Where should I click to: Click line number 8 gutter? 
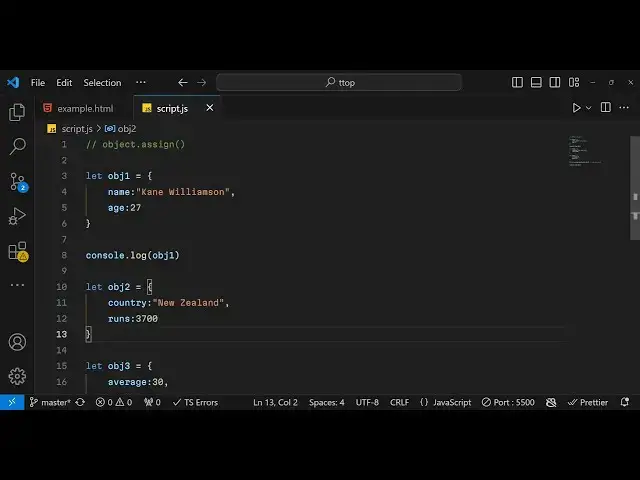64,256
